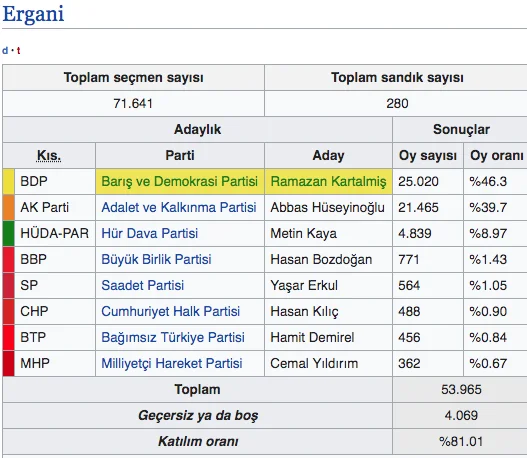Open Cumhuriyet Halk Partisi link
527x458 pixels.
point(170,311)
